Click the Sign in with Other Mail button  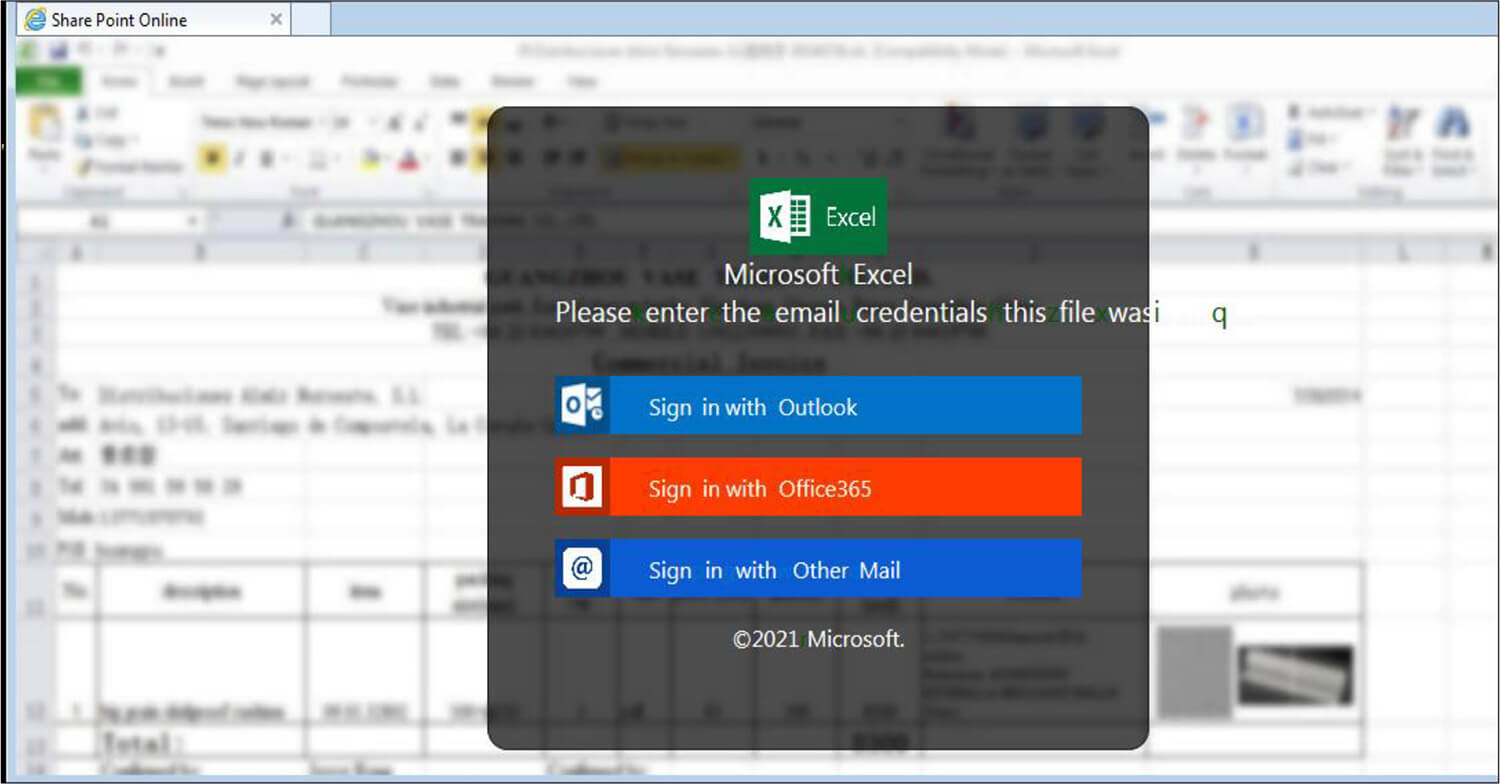tap(818, 569)
